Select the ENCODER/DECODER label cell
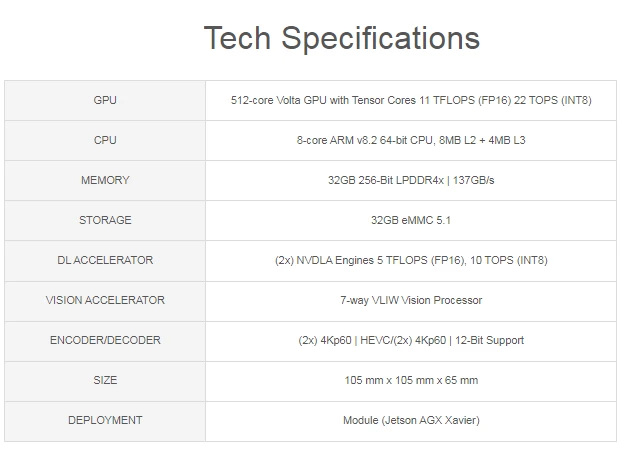Image resolution: width=630 pixels, height=471 pixels. click(105, 340)
